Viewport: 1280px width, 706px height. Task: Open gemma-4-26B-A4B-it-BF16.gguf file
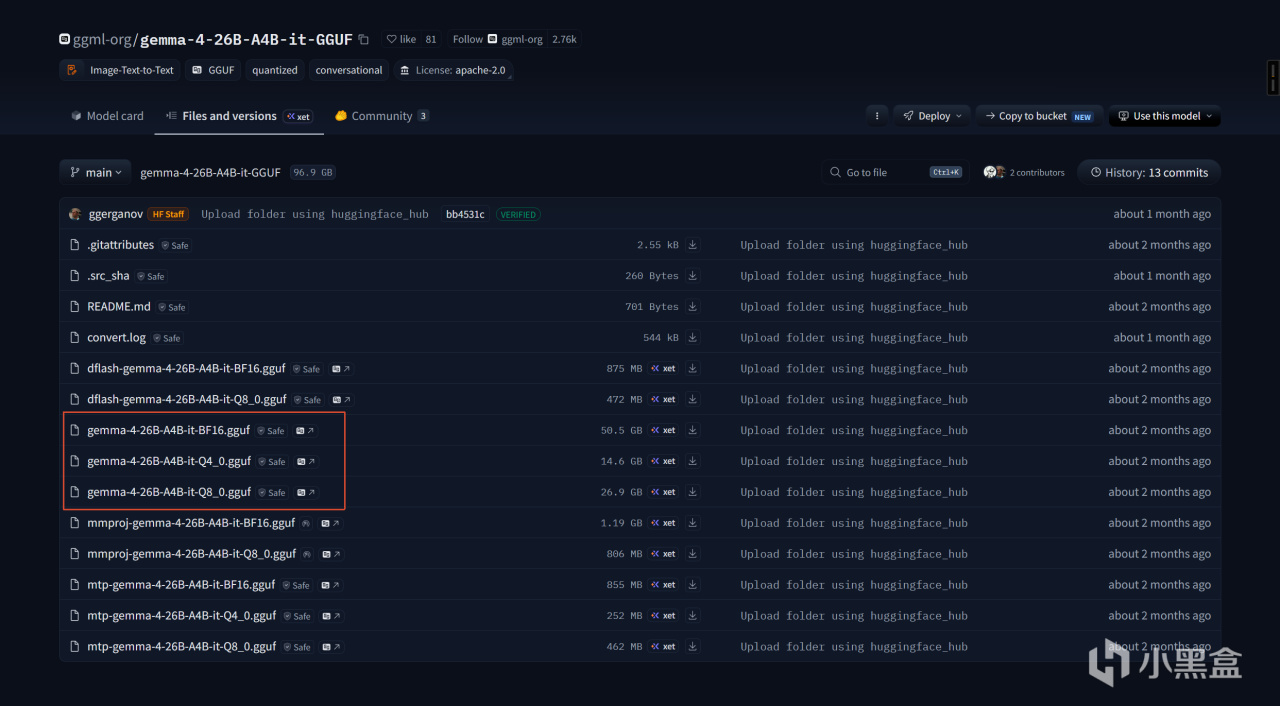point(168,430)
